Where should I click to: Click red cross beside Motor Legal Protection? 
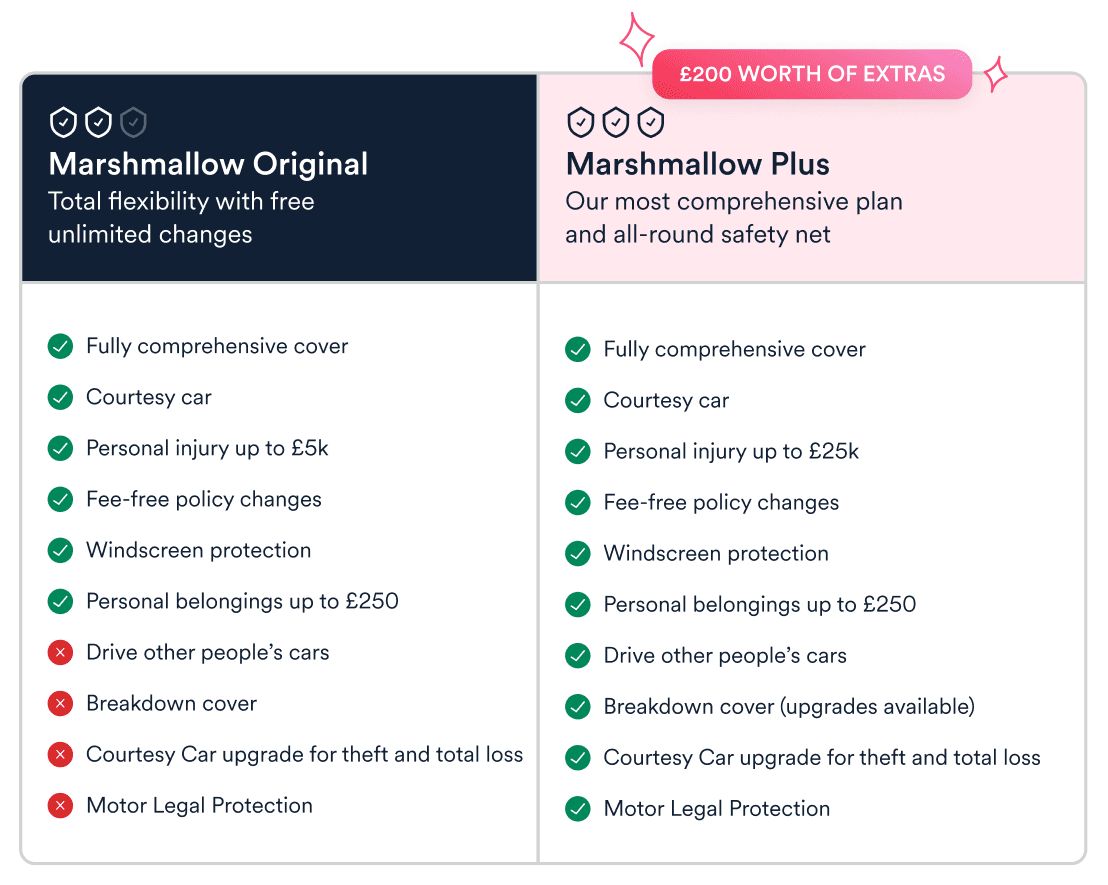tap(61, 806)
